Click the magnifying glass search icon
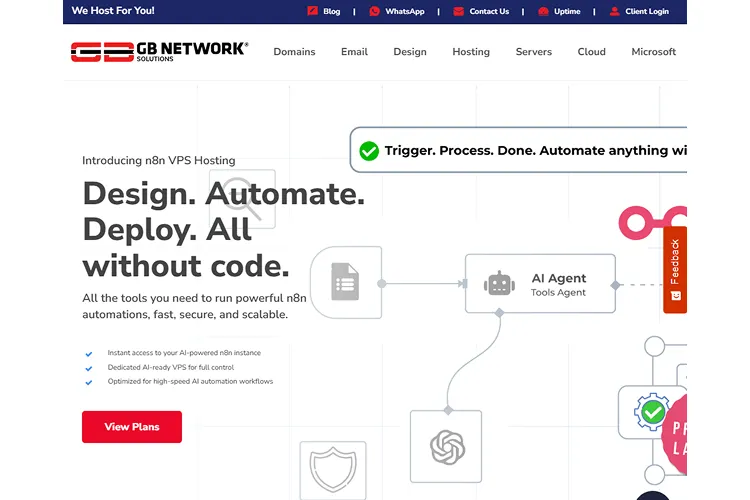This screenshot has height=500, width=750. tap(243, 199)
